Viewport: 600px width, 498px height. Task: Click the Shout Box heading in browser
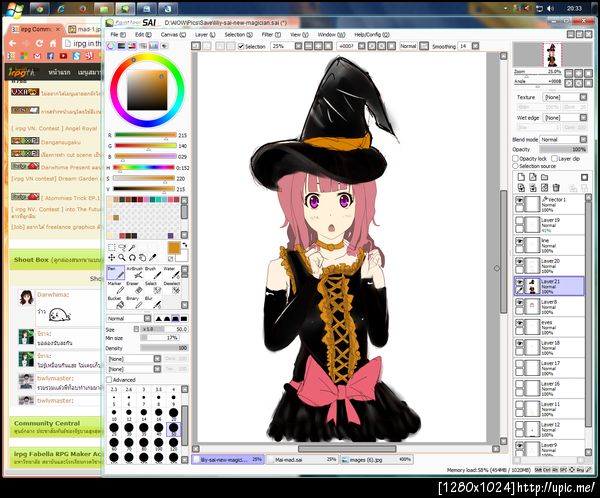tap(31, 260)
